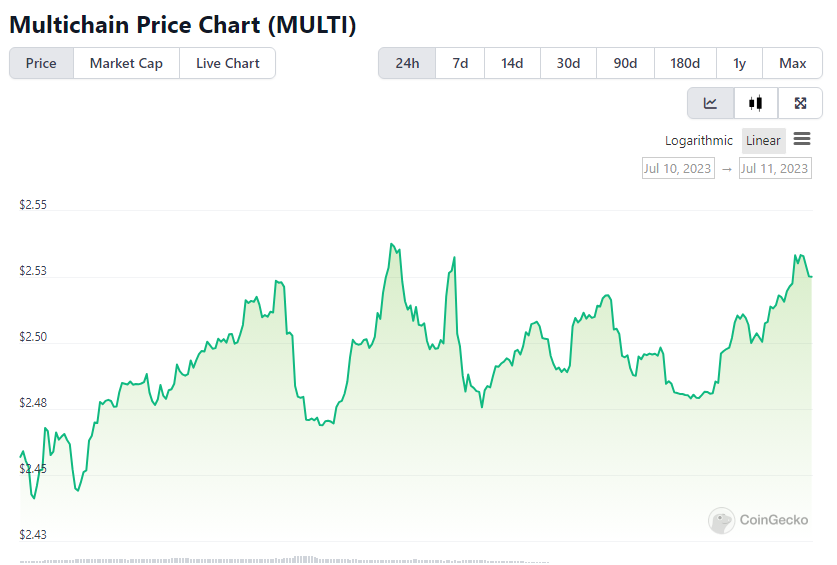
Task: Choose 180d time range
Action: 685,63
